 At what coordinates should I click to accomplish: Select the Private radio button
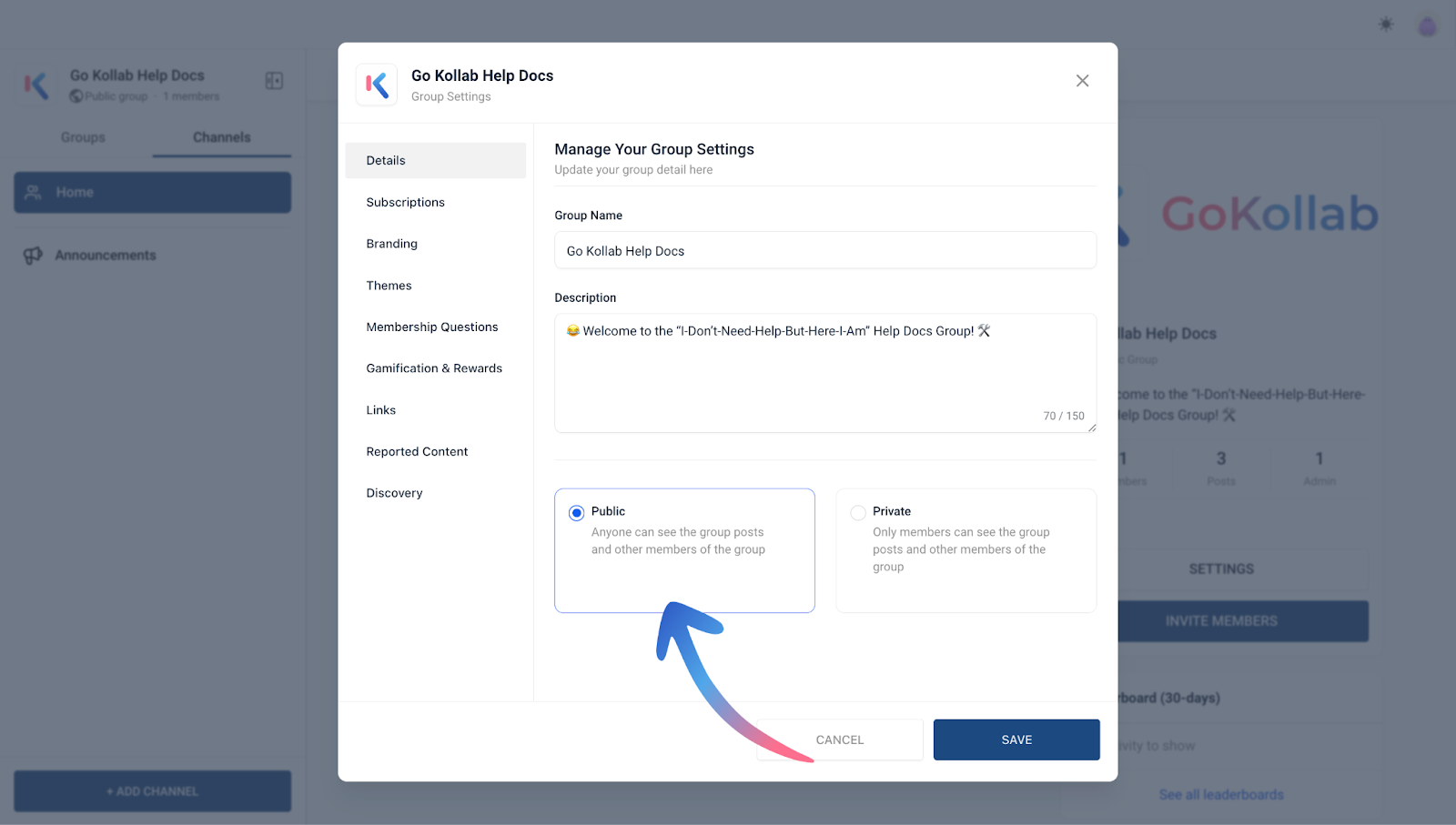coord(857,513)
